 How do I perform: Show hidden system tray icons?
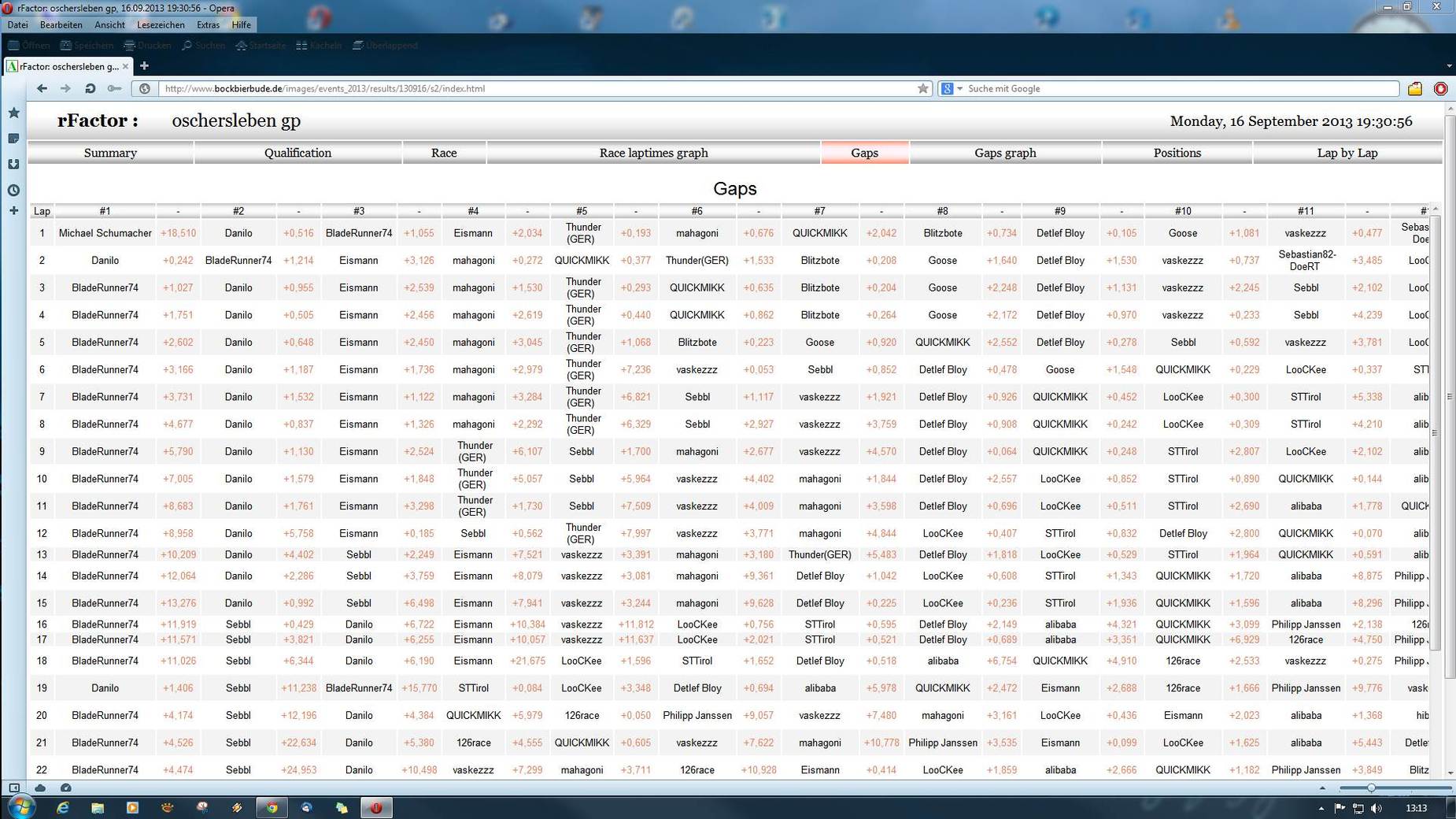(x=1321, y=808)
